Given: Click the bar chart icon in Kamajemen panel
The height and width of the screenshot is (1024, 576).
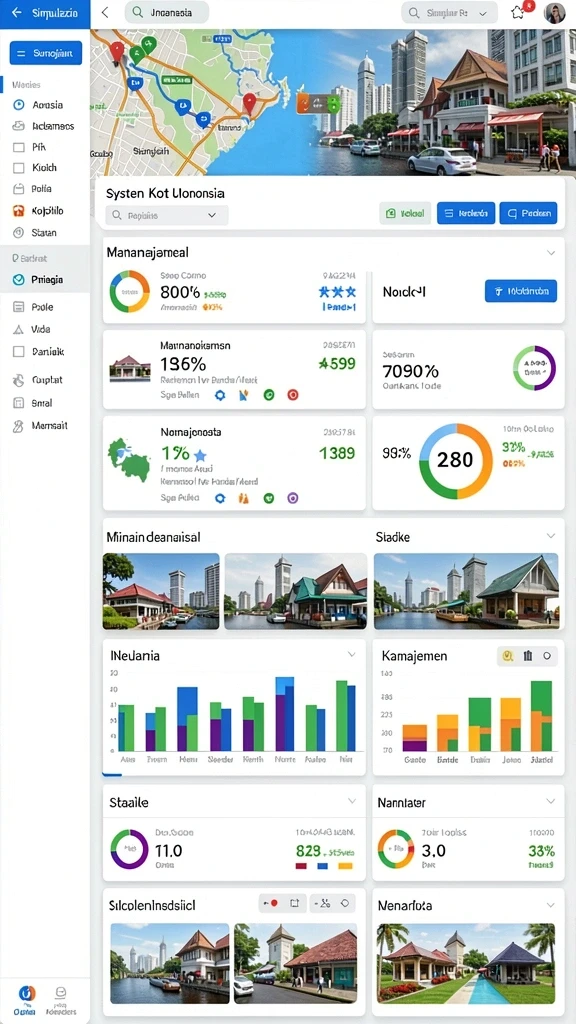Looking at the screenshot, I should click(x=528, y=656).
